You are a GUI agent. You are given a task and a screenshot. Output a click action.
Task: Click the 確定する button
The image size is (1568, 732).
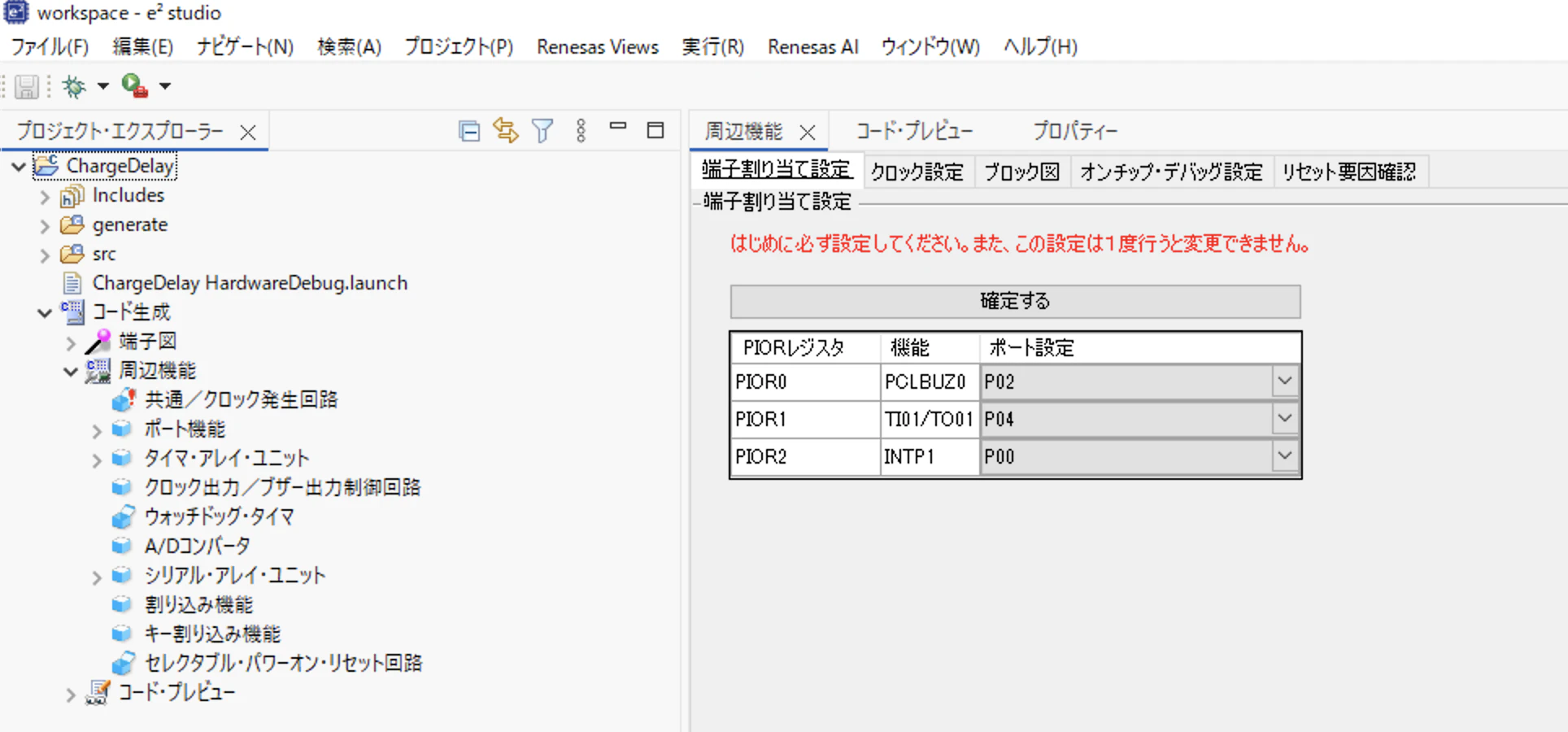[1015, 302]
